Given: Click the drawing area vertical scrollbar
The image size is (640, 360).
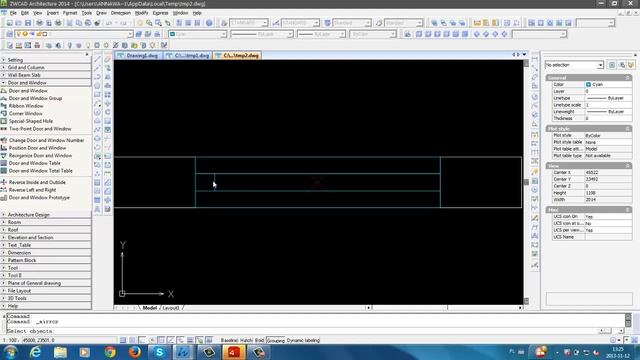Looking at the screenshot, I should tap(526, 182).
